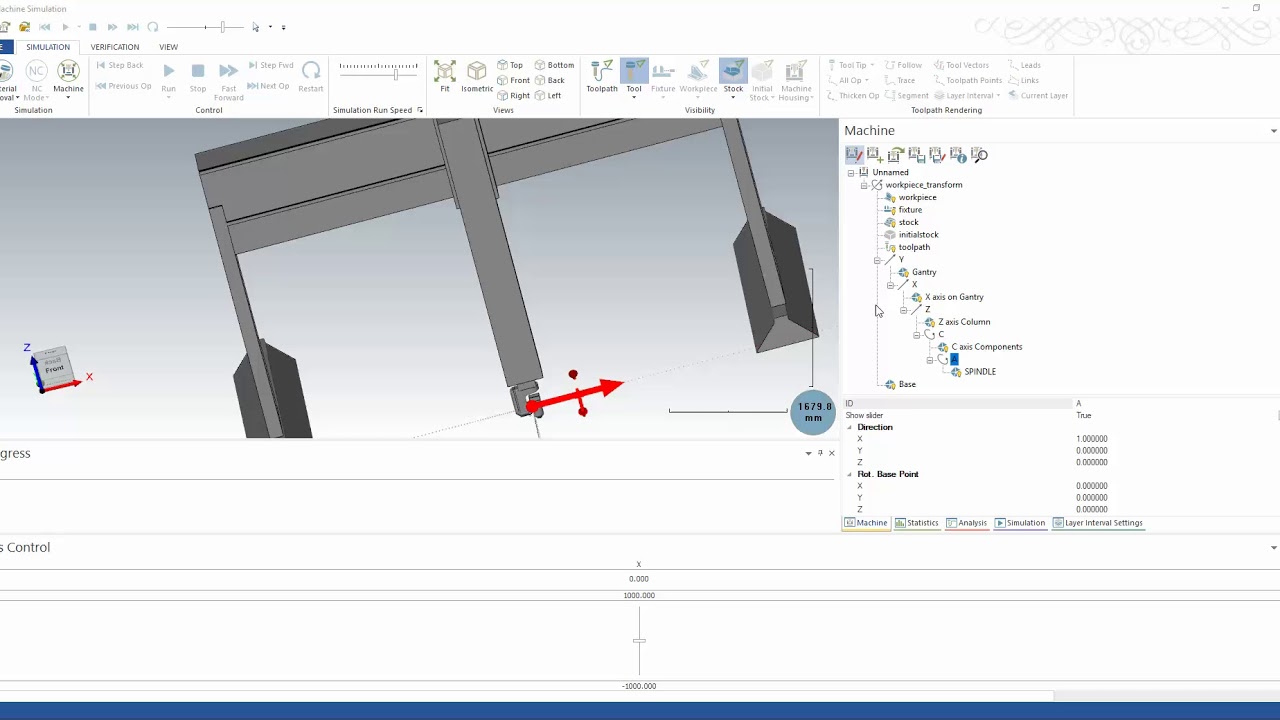
Task: Select the Front view
Action: click(514, 80)
